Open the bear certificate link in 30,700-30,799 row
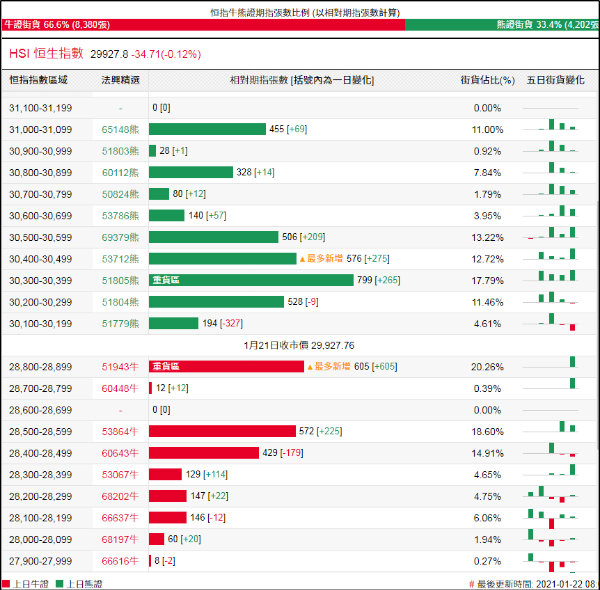The height and width of the screenshot is (590, 600). pyautogui.click(x=120, y=194)
